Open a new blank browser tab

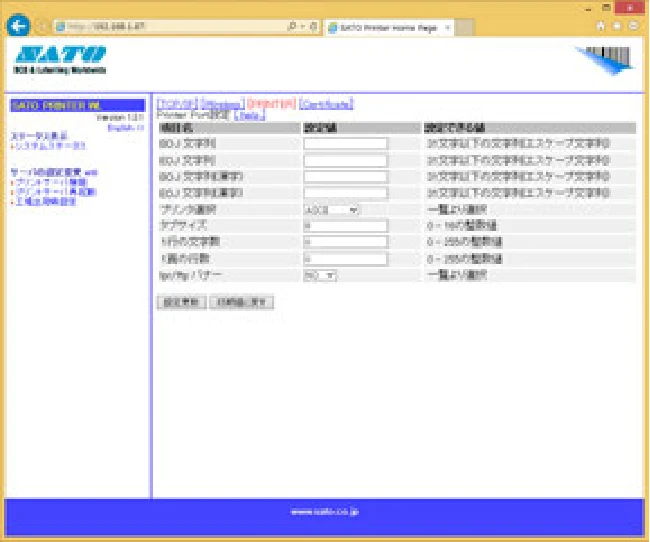pyautogui.click(x=464, y=28)
